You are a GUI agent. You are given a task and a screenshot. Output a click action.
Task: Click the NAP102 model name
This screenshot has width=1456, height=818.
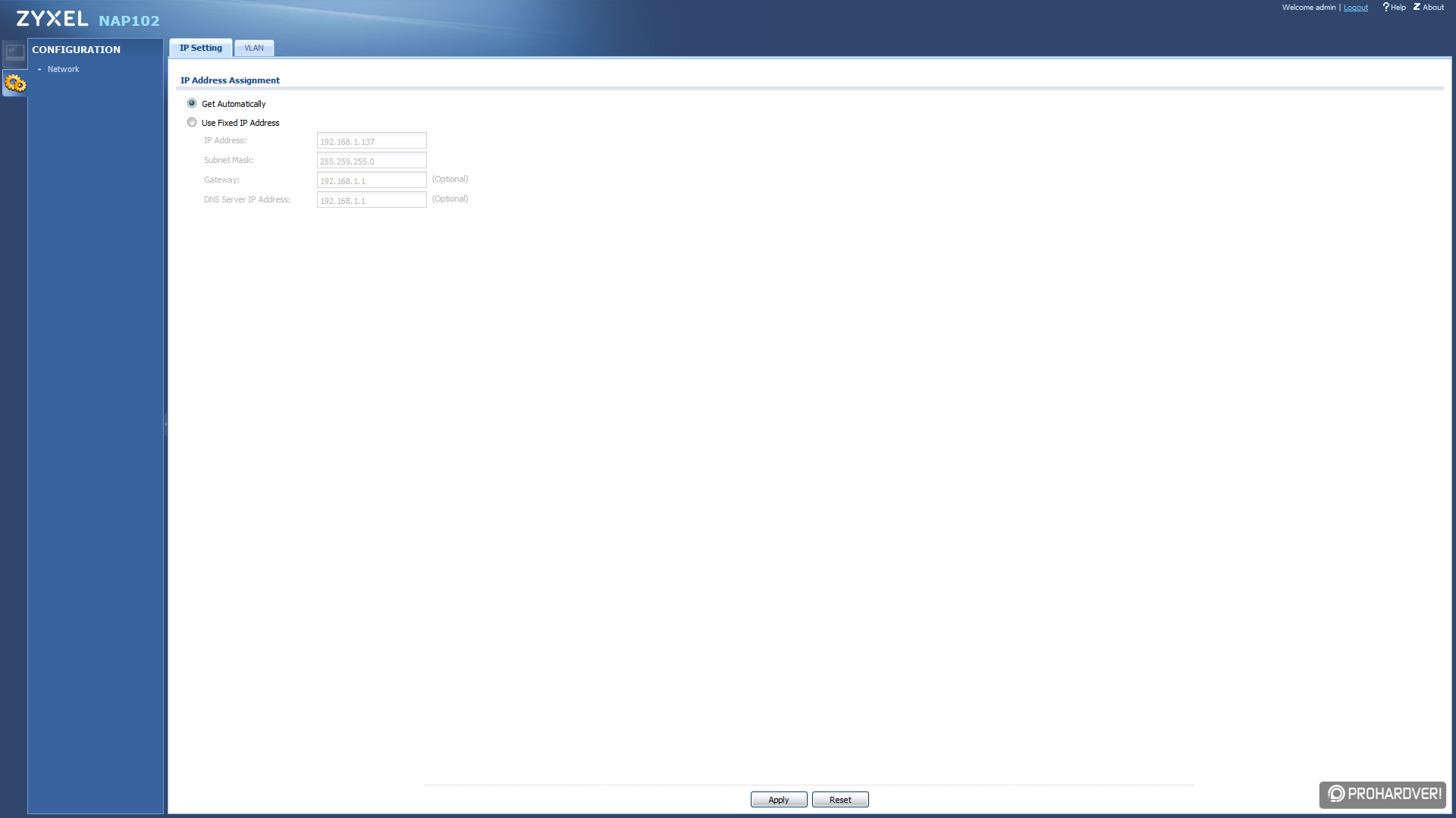tap(129, 20)
